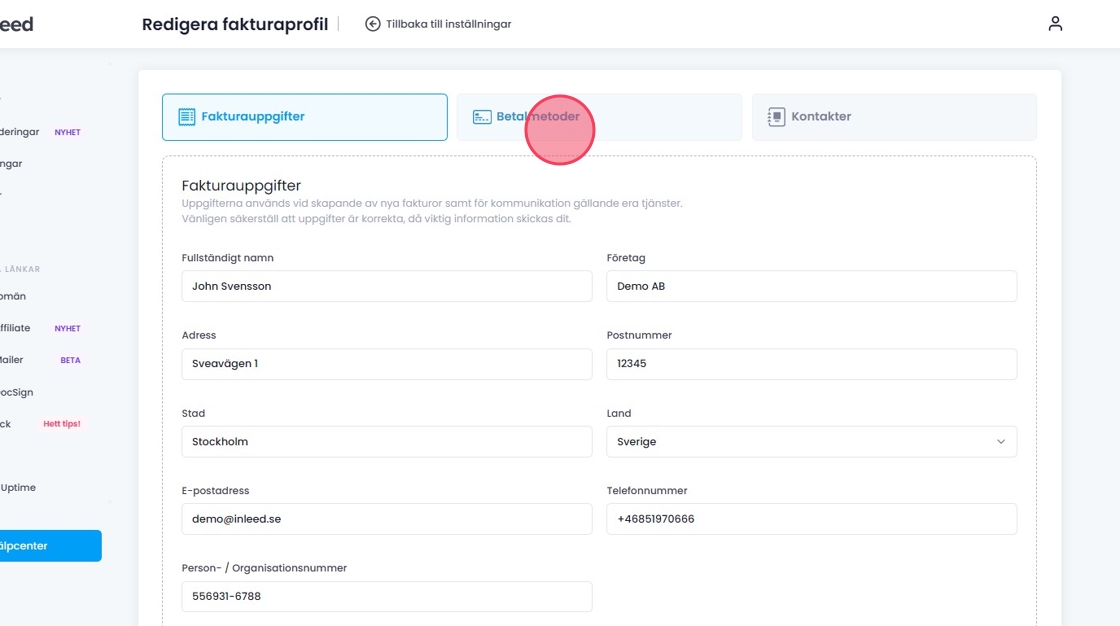
Task: Focus the E-postadress input
Action: coord(386,519)
